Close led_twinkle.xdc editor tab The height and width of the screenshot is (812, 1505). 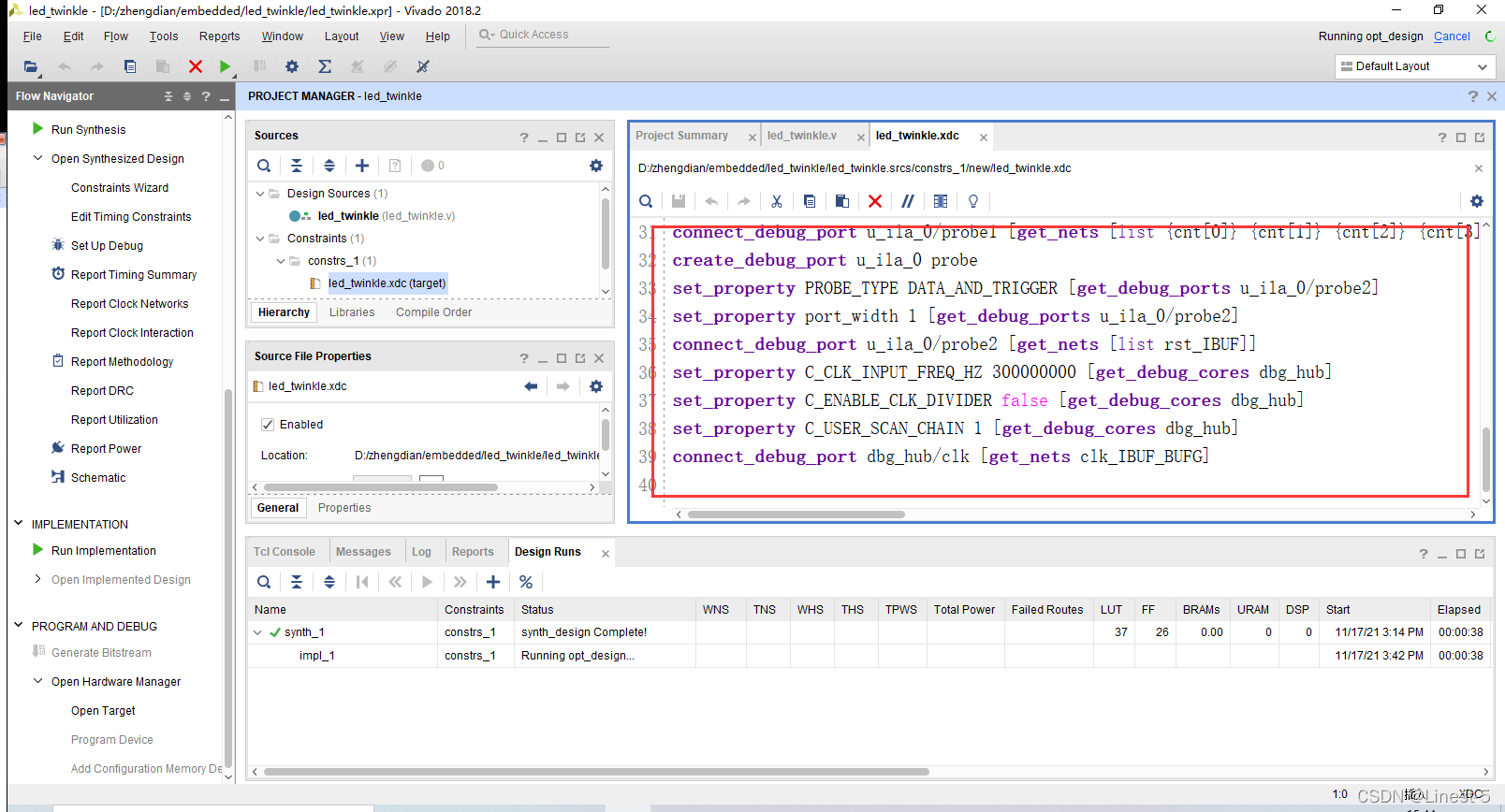point(984,138)
